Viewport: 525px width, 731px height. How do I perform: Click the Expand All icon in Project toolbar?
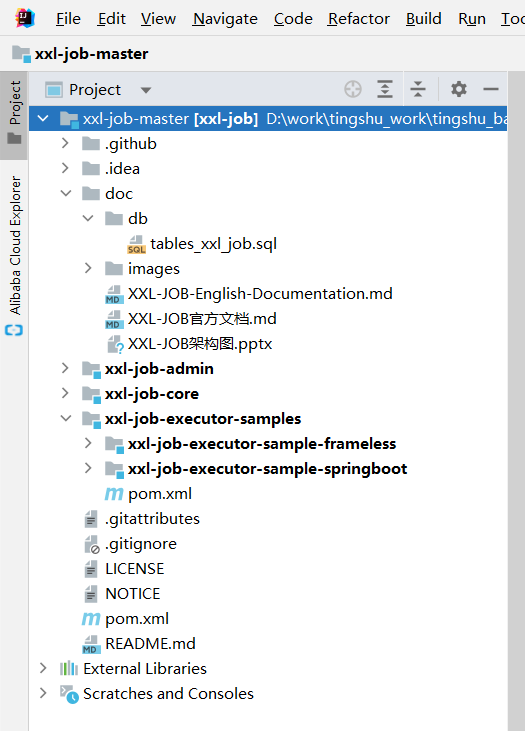click(385, 89)
